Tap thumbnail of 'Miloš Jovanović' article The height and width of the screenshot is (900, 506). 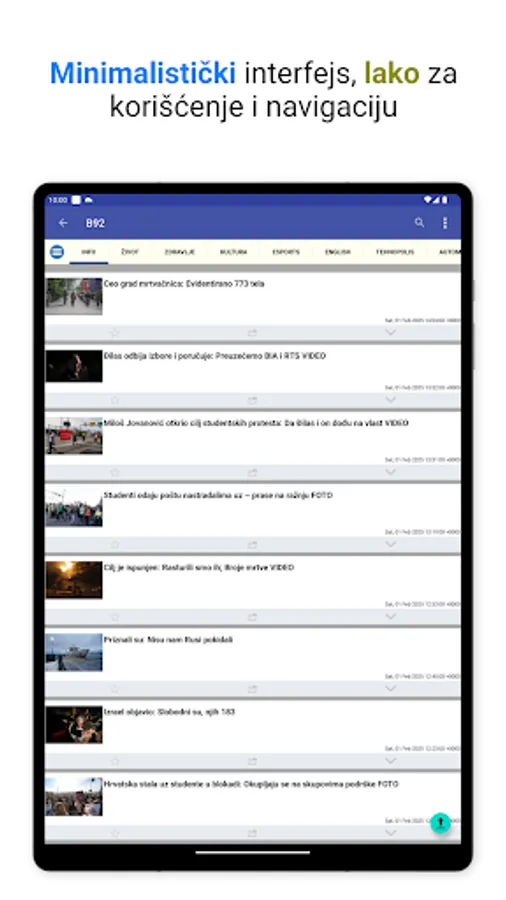click(74, 436)
